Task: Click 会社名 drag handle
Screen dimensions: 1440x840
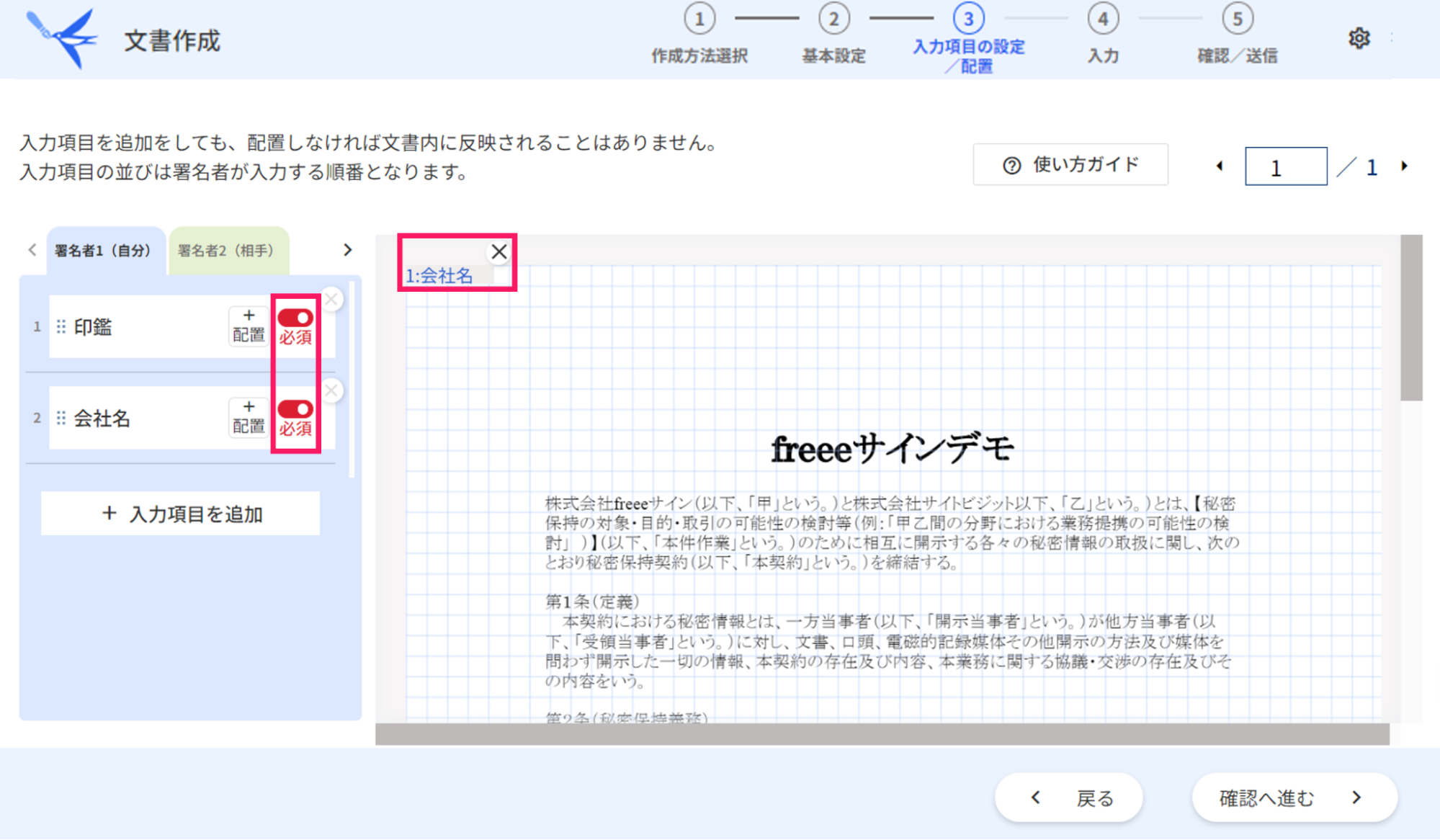Action: (x=61, y=419)
